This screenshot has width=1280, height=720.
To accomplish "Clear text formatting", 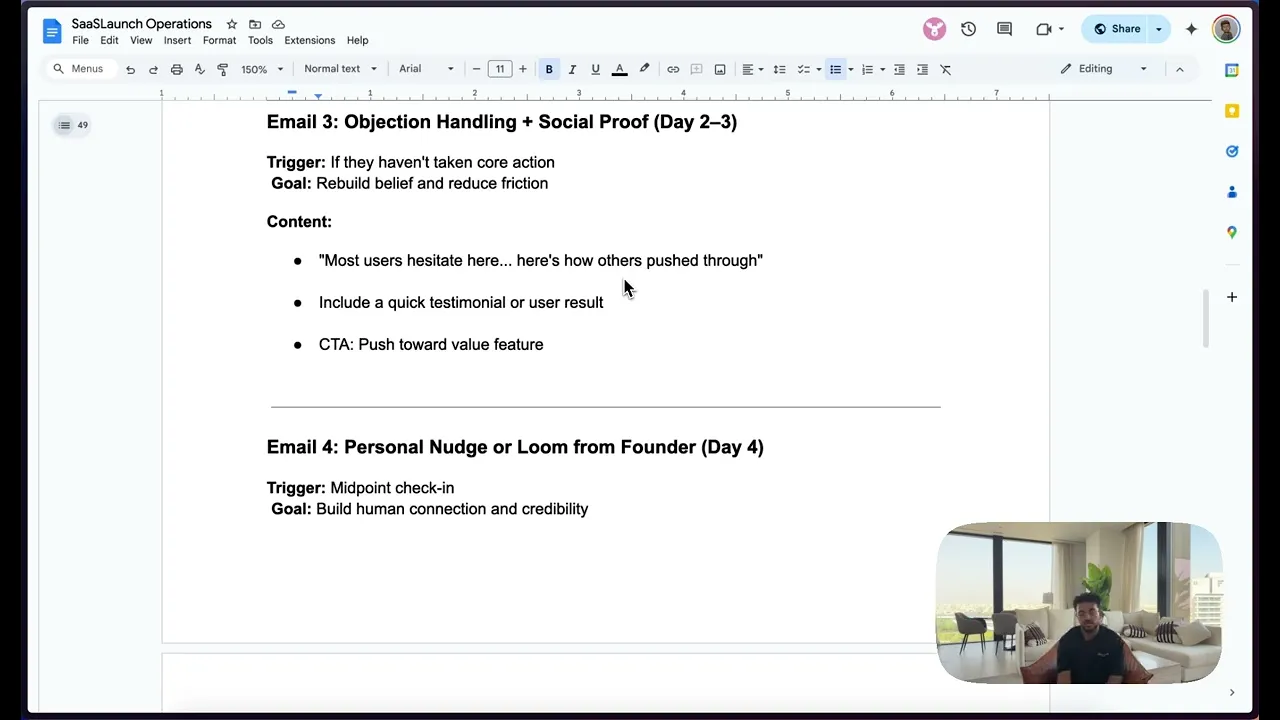I will [x=946, y=69].
